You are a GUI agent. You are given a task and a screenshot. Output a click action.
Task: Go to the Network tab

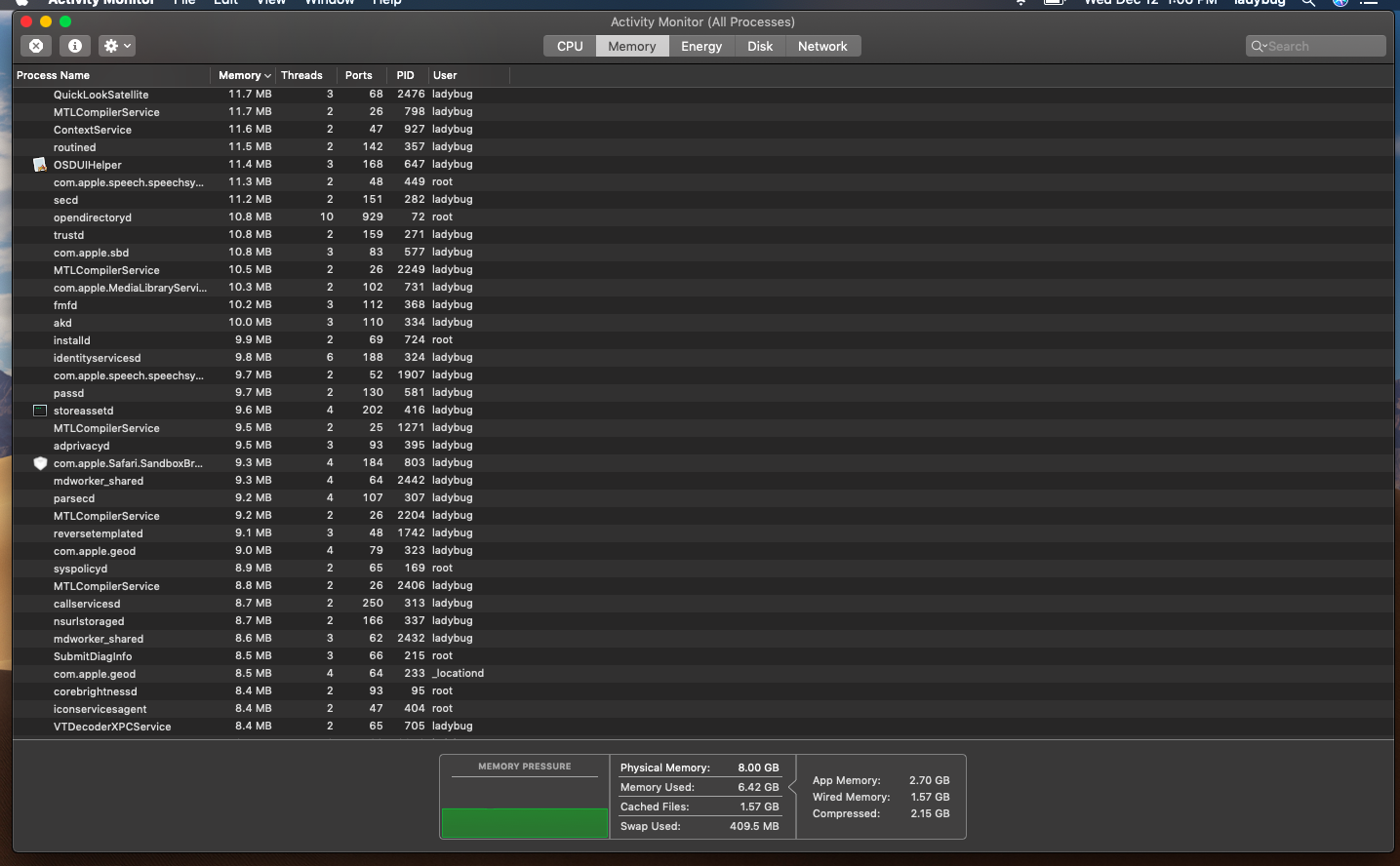tap(822, 46)
